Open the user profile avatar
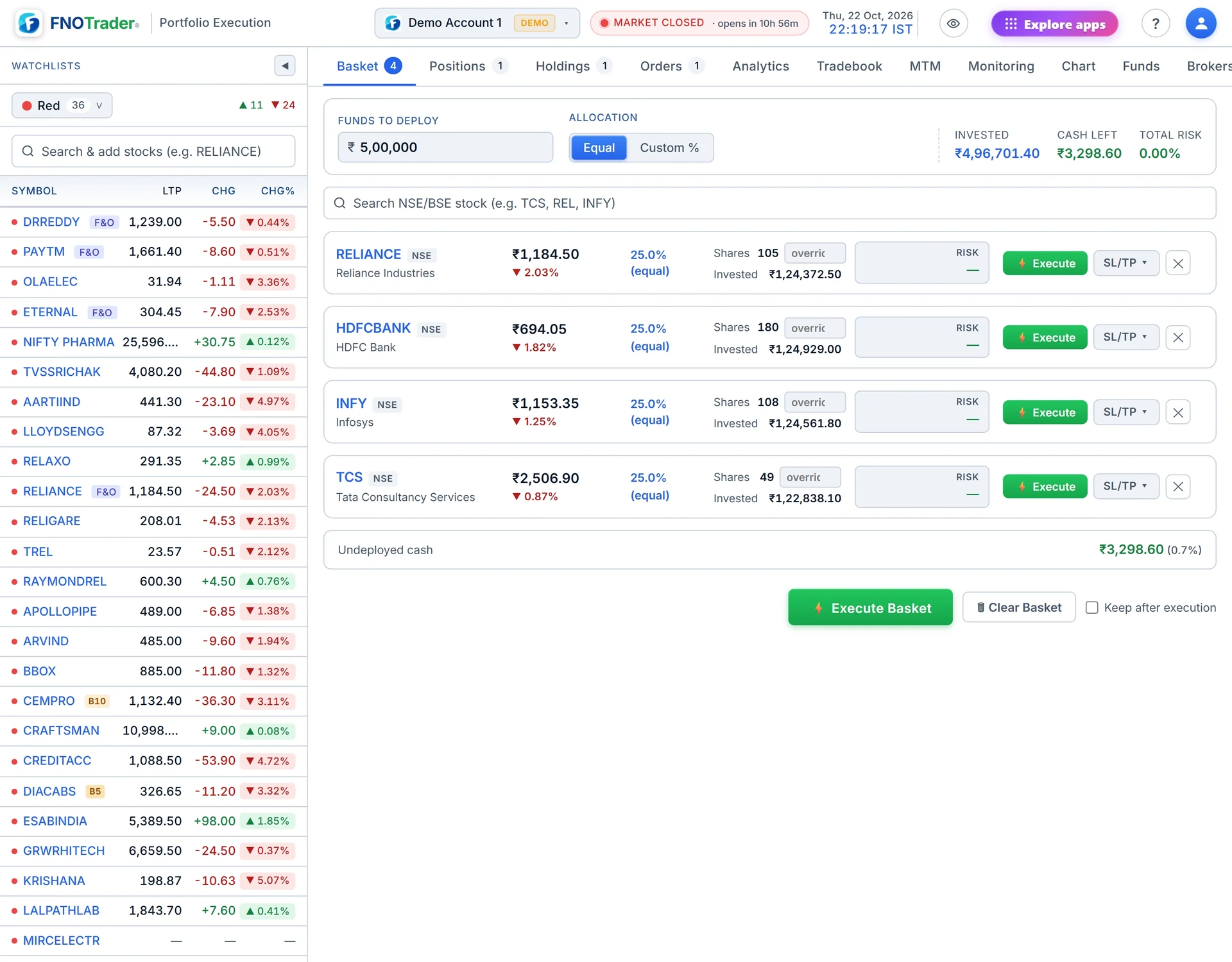The height and width of the screenshot is (962, 1232). [1201, 24]
